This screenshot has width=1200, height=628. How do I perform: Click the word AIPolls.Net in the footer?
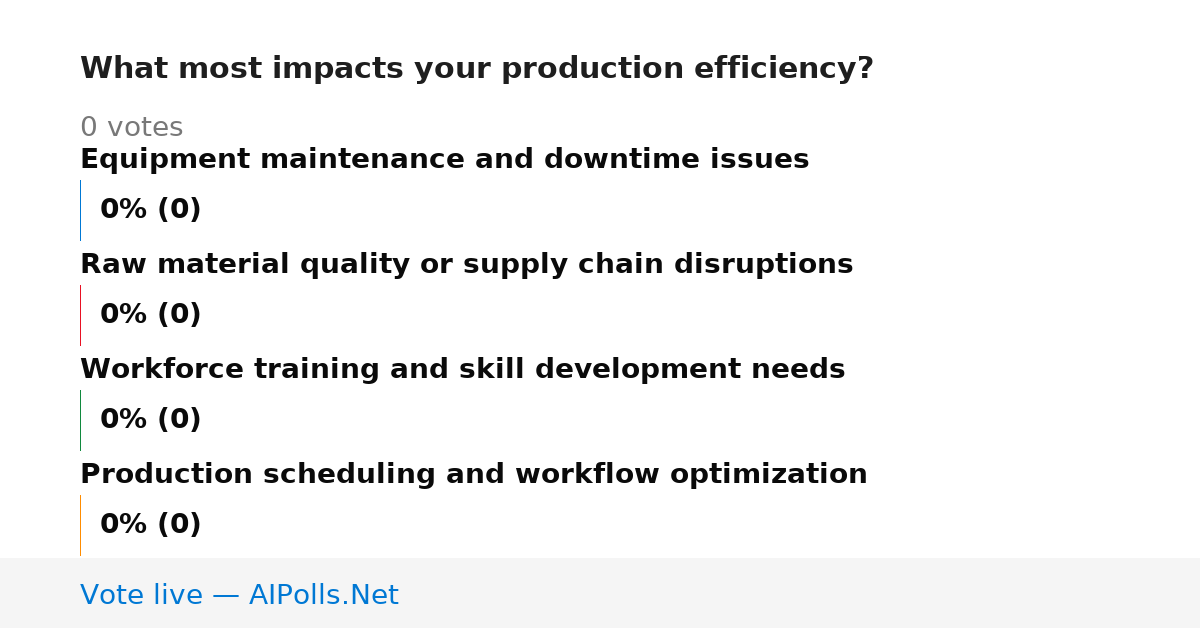323,596
